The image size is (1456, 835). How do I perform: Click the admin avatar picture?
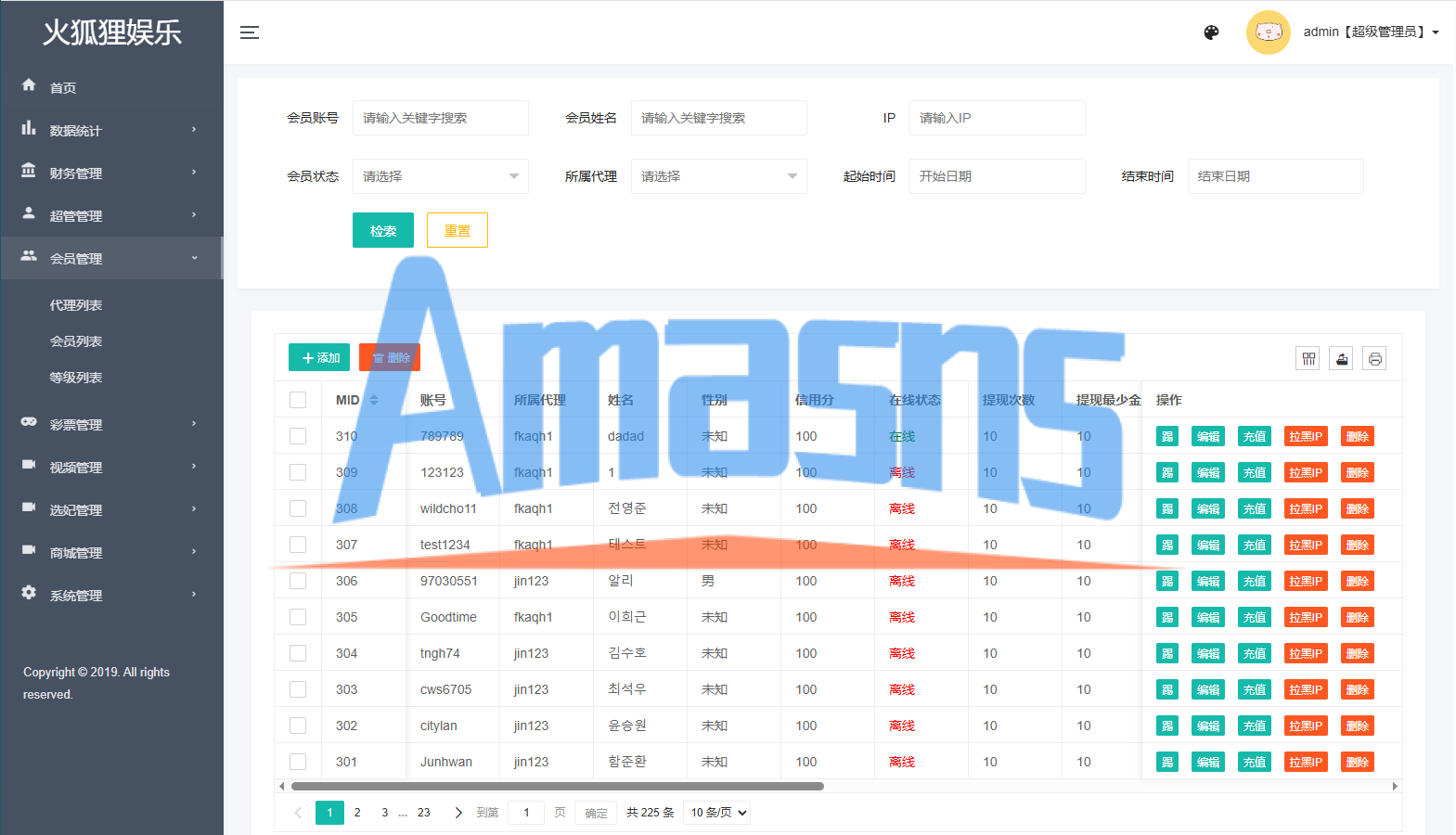[1268, 32]
